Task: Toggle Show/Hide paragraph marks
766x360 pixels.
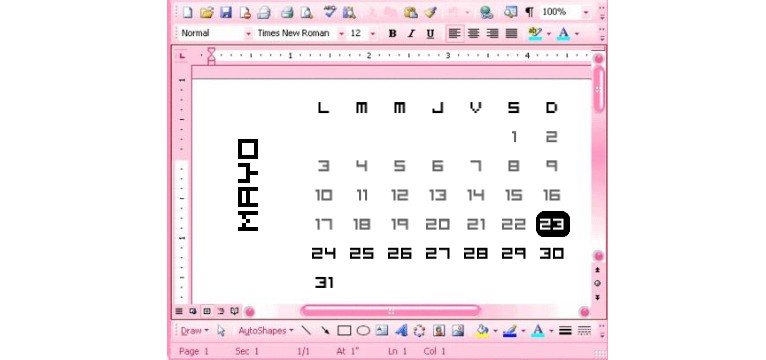Action: [530, 12]
